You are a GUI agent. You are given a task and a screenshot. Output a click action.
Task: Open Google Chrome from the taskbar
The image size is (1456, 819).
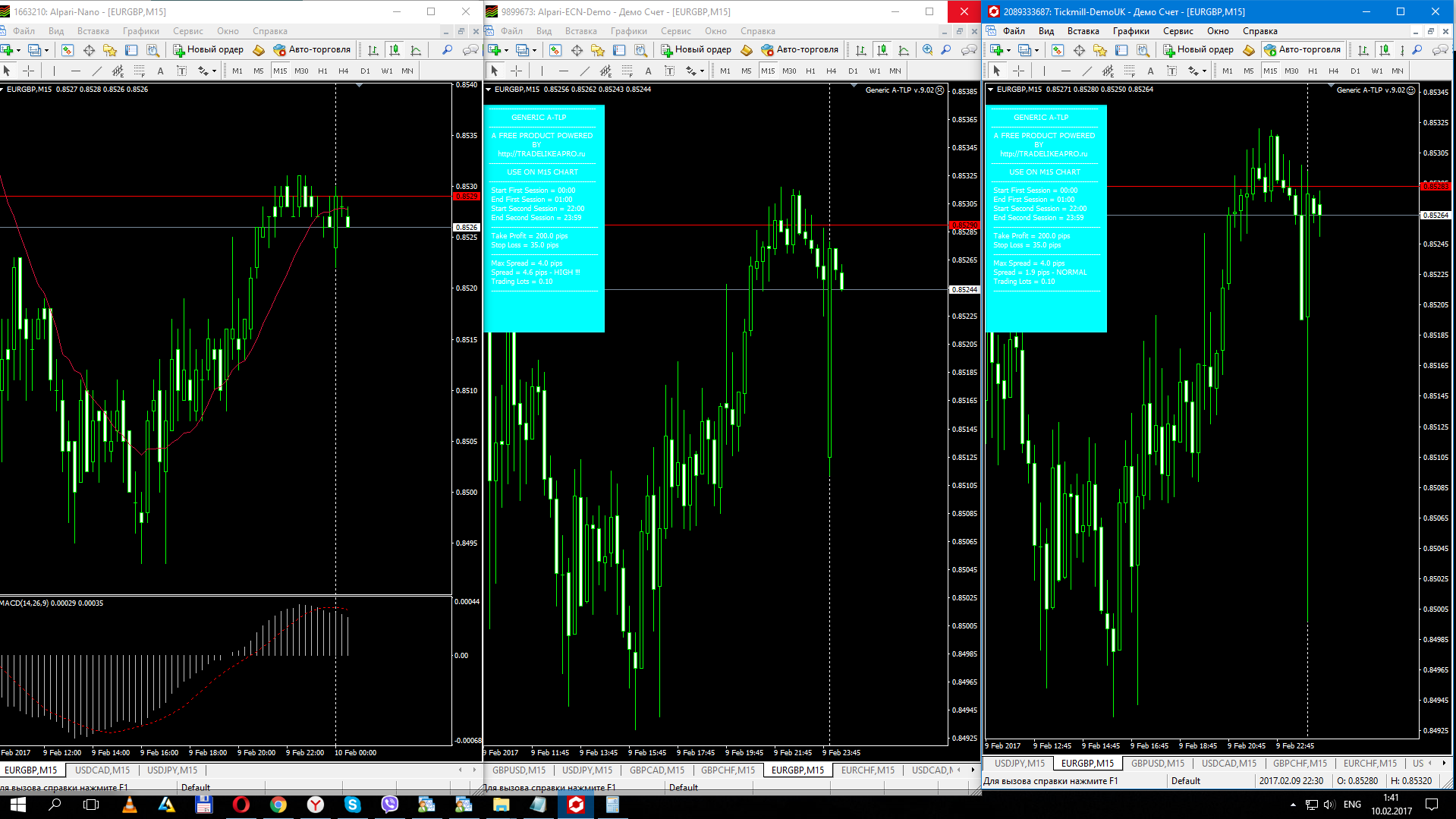pyautogui.click(x=278, y=805)
